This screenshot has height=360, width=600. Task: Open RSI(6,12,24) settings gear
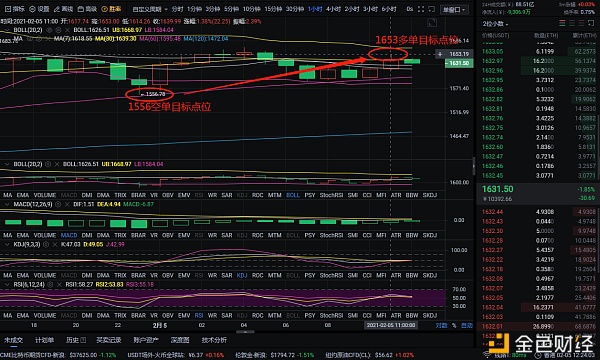click(51, 285)
